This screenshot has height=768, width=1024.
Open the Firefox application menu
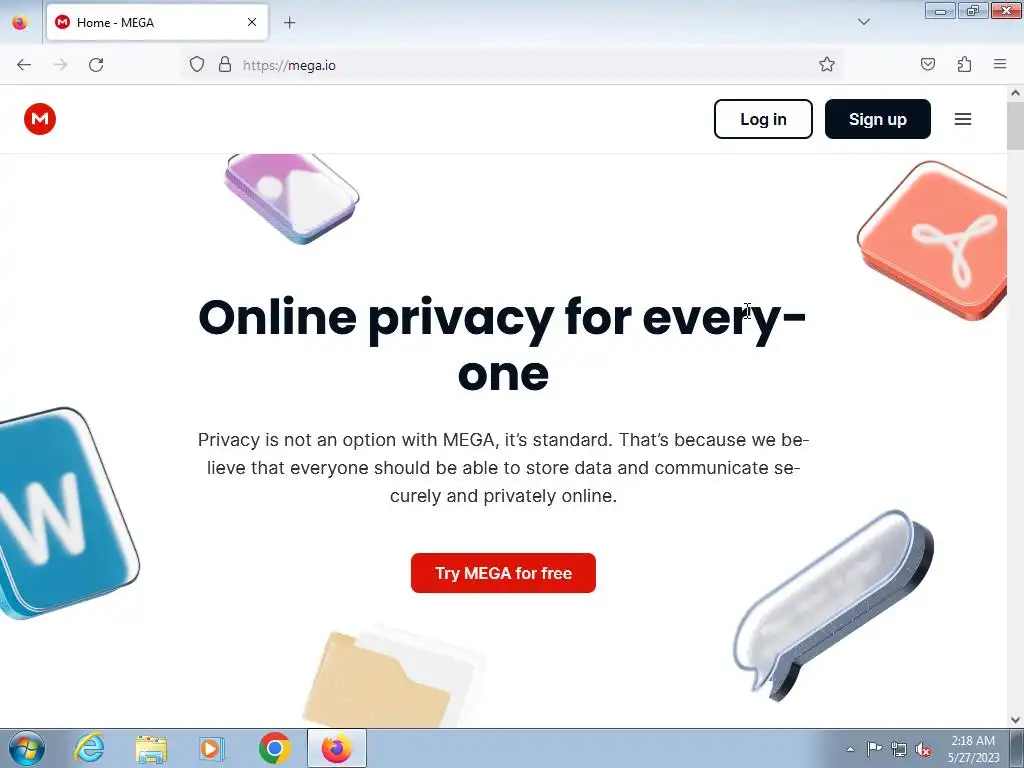tap(1000, 64)
